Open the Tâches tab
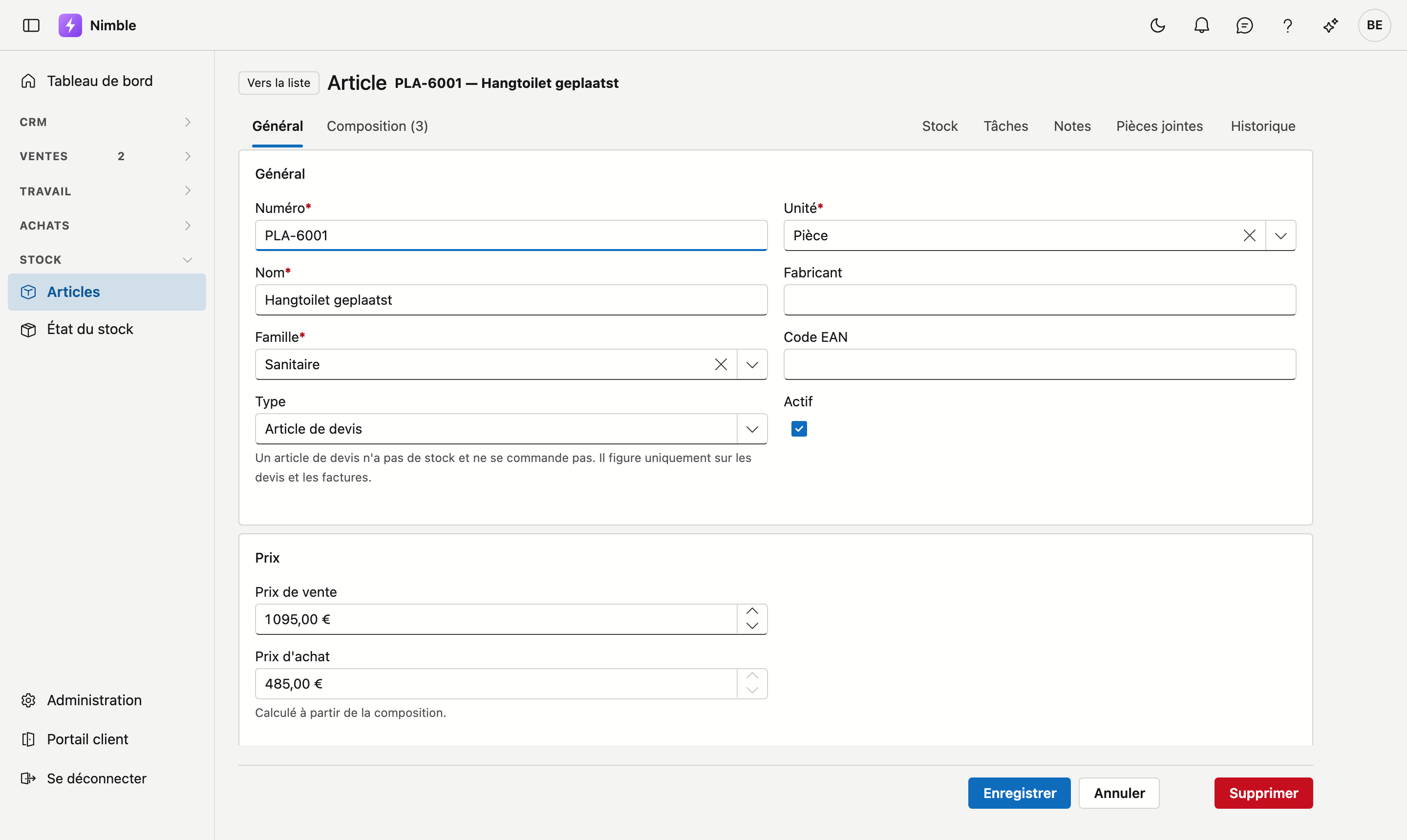The width and height of the screenshot is (1407, 840). pos(1005,126)
